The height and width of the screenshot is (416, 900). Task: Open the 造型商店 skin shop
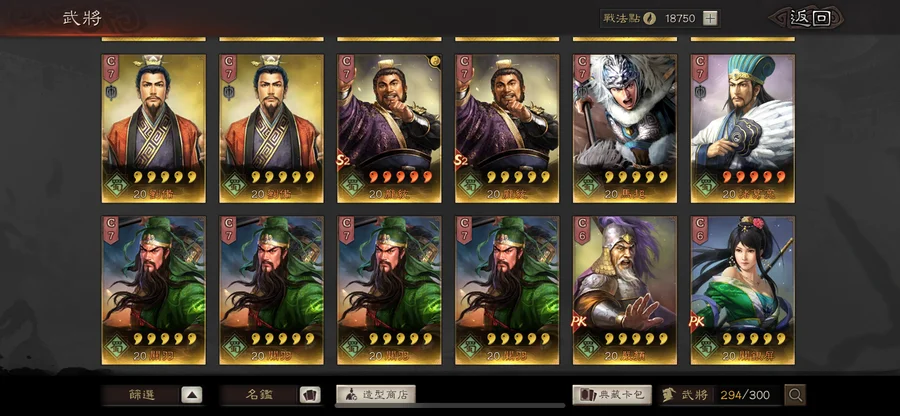point(375,394)
